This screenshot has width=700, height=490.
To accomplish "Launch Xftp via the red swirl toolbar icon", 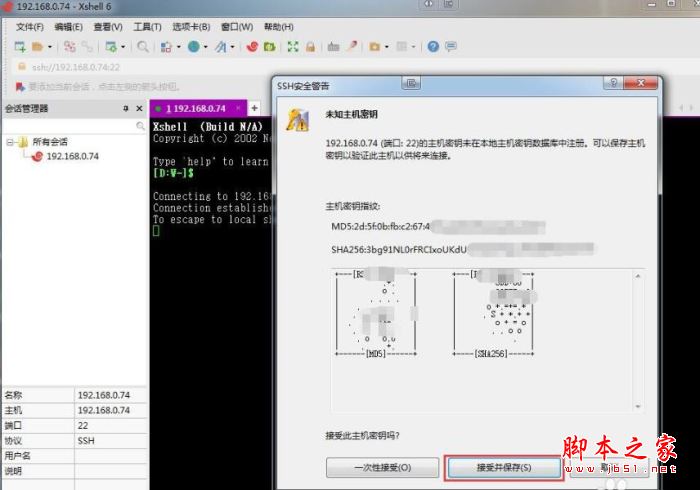I will tap(252, 46).
